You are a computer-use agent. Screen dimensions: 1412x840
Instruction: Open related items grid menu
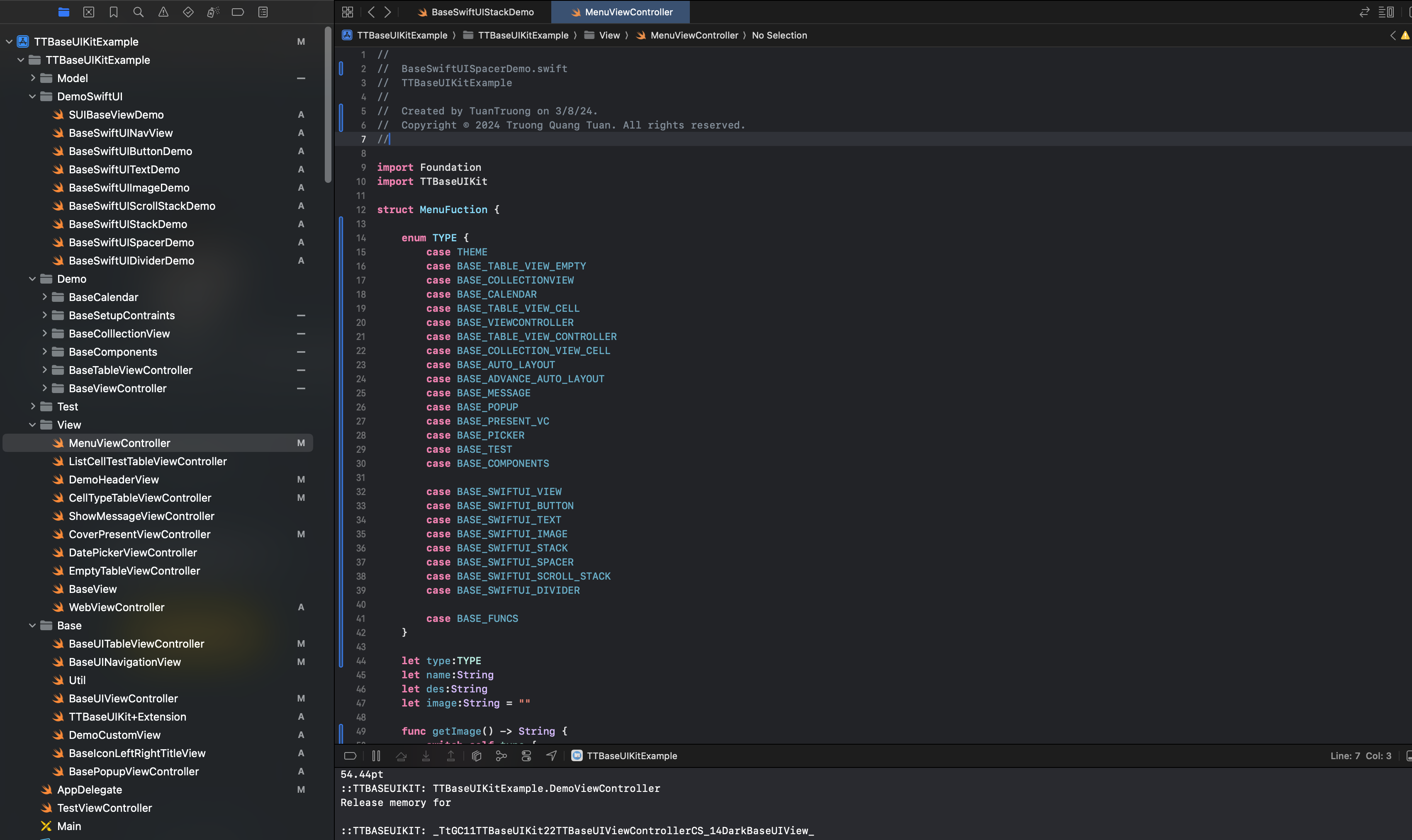[x=348, y=12]
